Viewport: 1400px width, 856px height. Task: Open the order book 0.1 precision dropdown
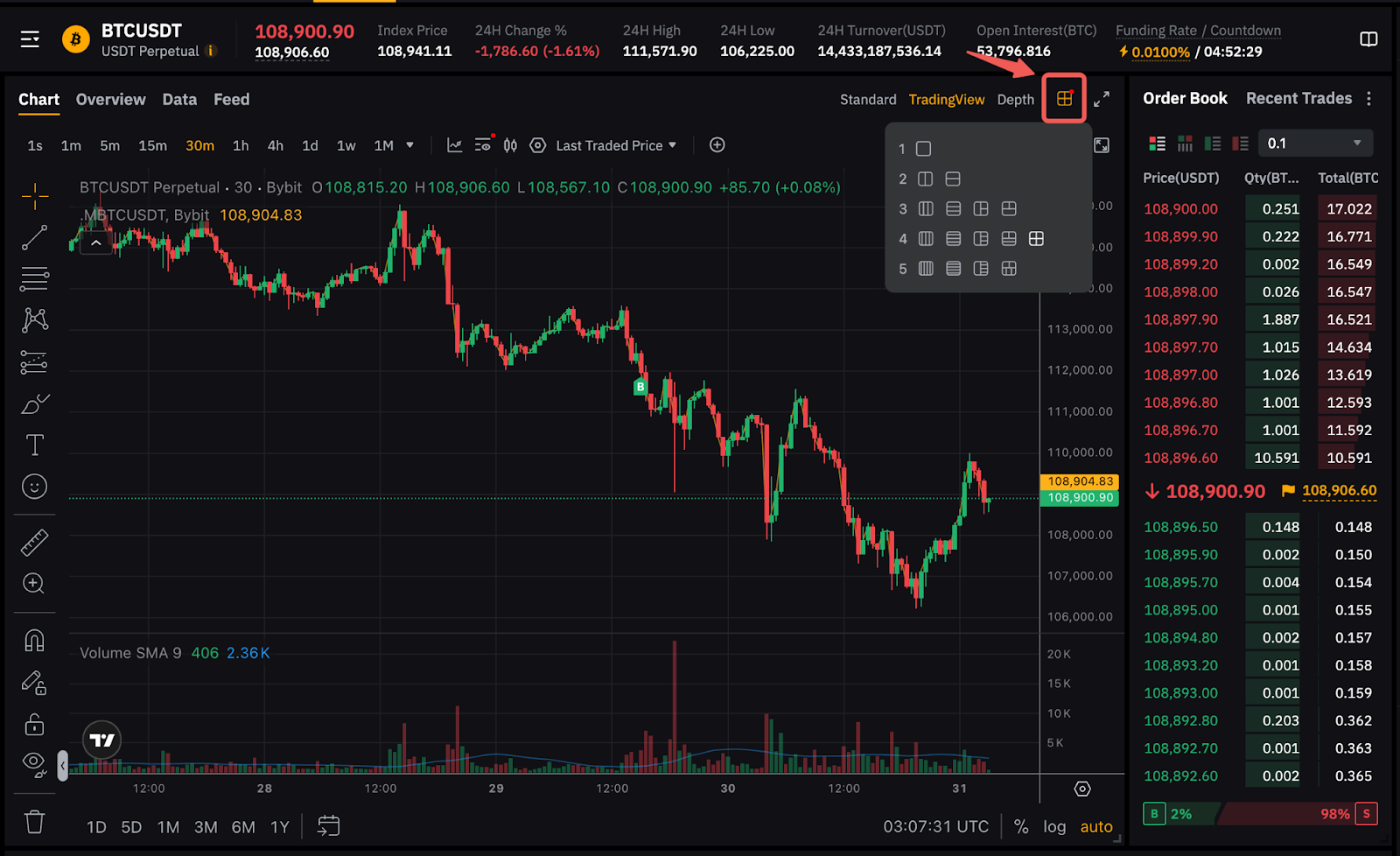pyautogui.click(x=1314, y=143)
